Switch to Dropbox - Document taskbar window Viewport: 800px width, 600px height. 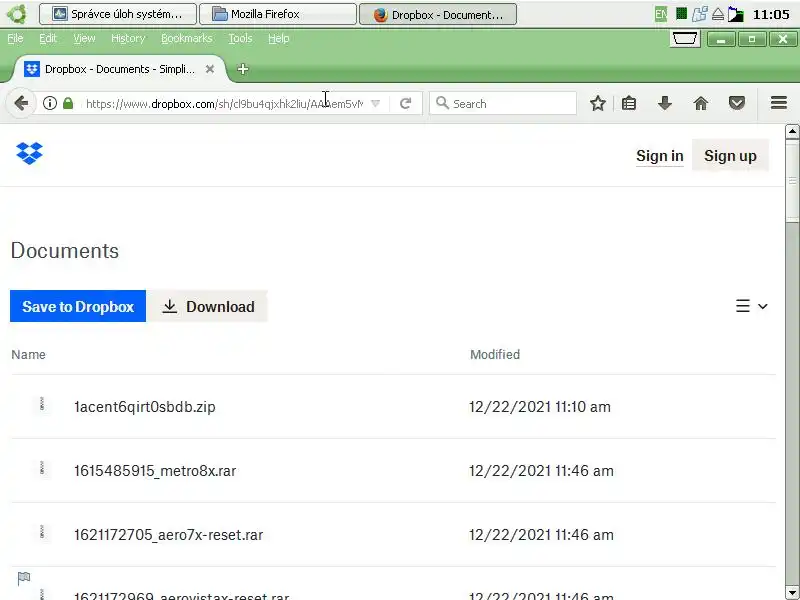438,14
